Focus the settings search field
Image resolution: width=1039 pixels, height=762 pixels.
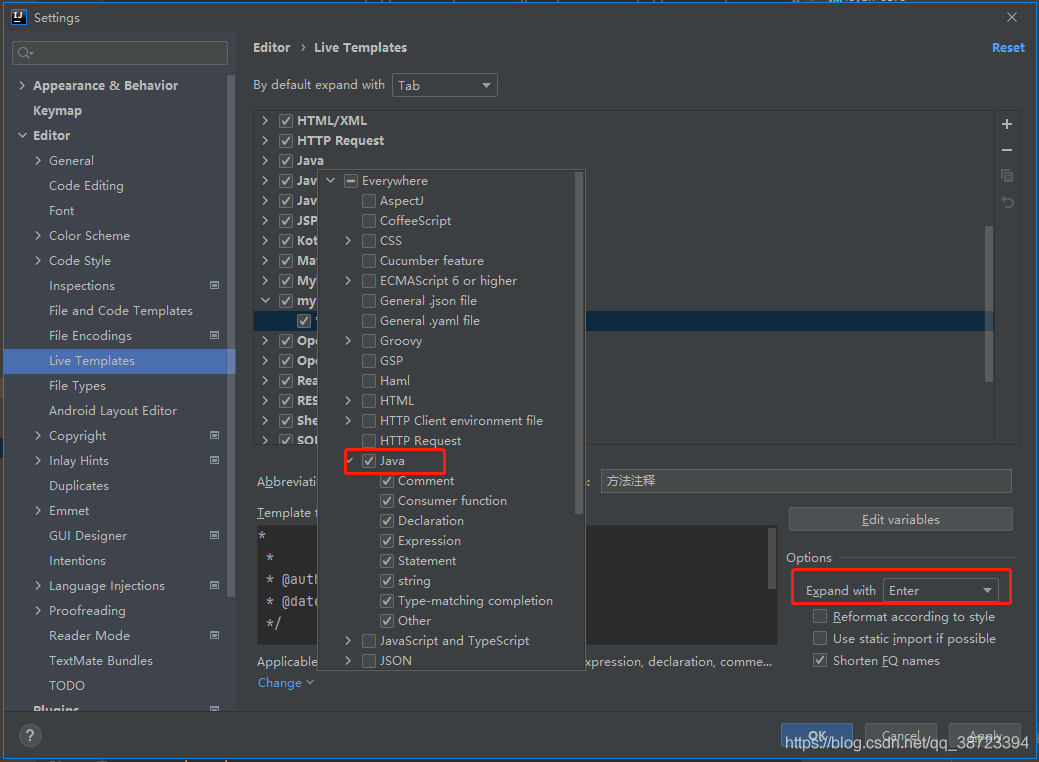click(x=120, y=53)
